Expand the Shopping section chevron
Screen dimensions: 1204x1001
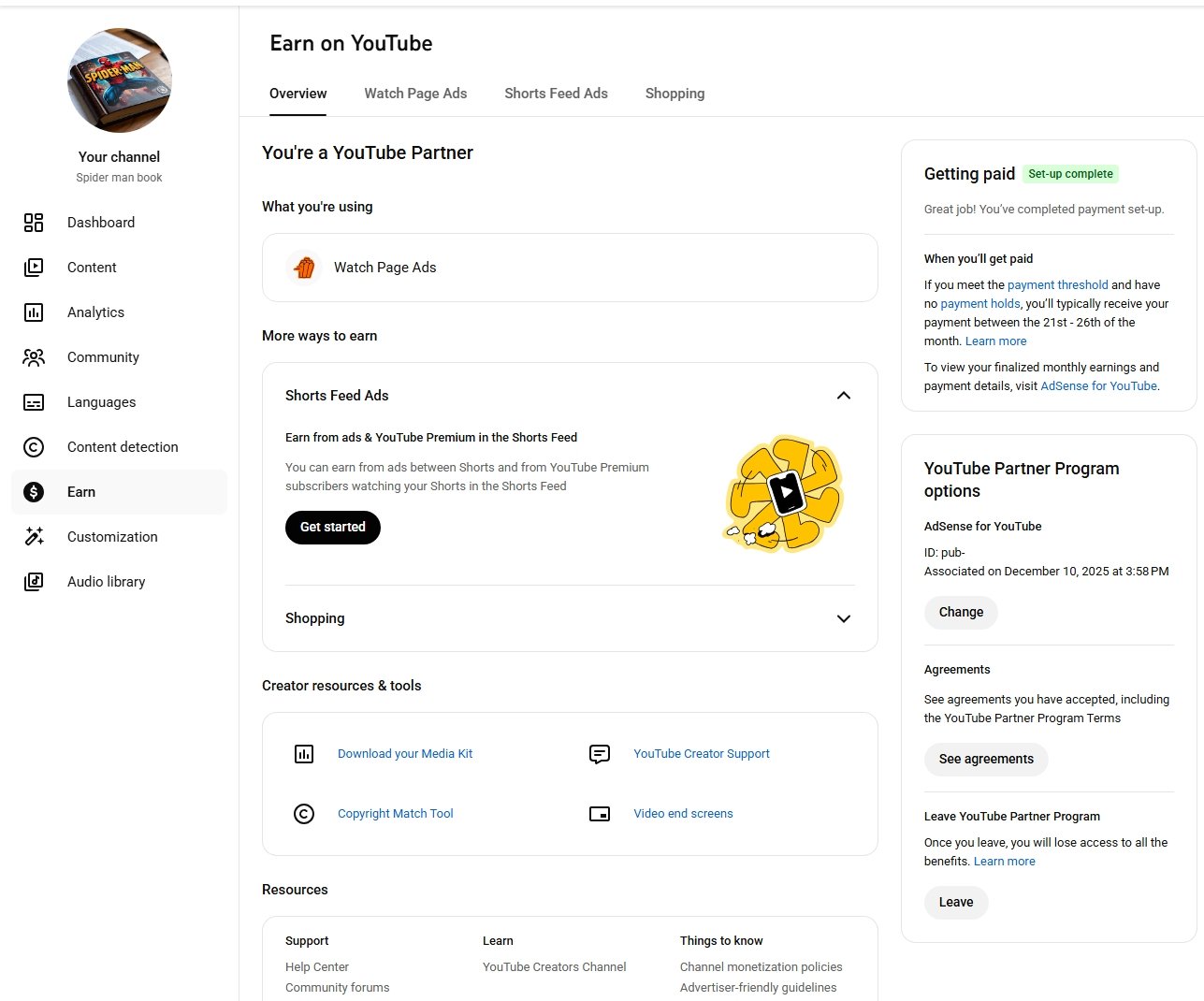click(x=843, y=618)
